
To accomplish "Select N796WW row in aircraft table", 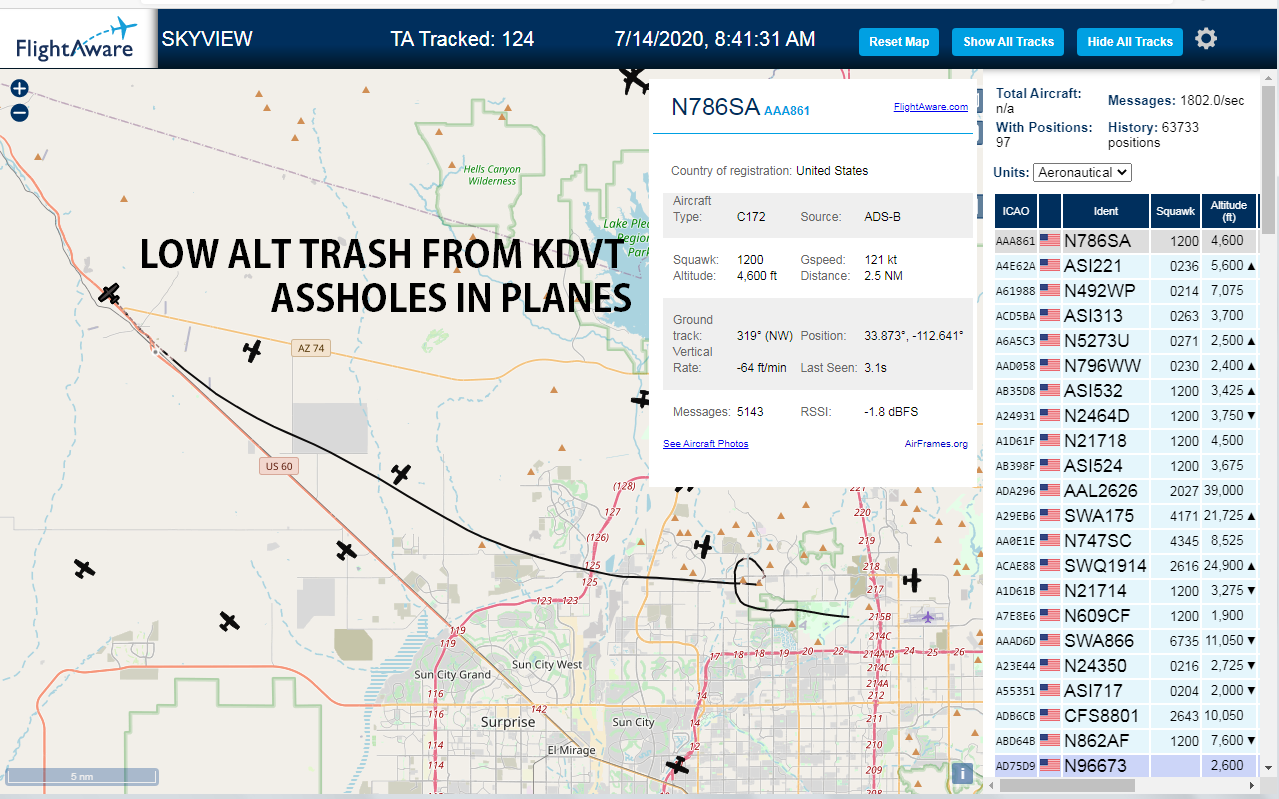I will click(1126, 366).
